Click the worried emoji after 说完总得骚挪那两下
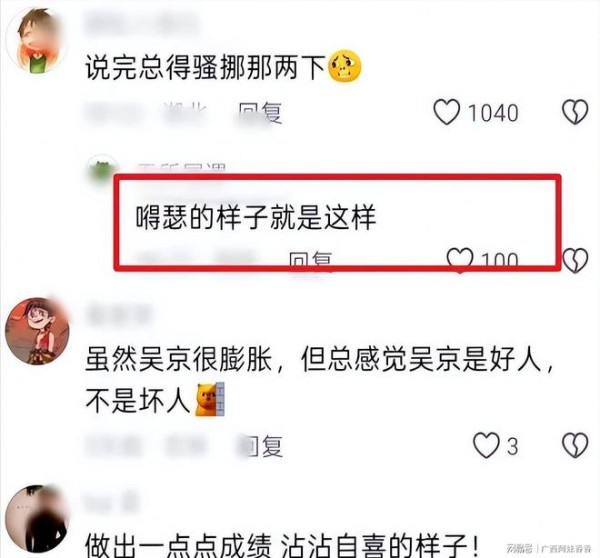Screen dimensions: 600x558 point(346,66)
